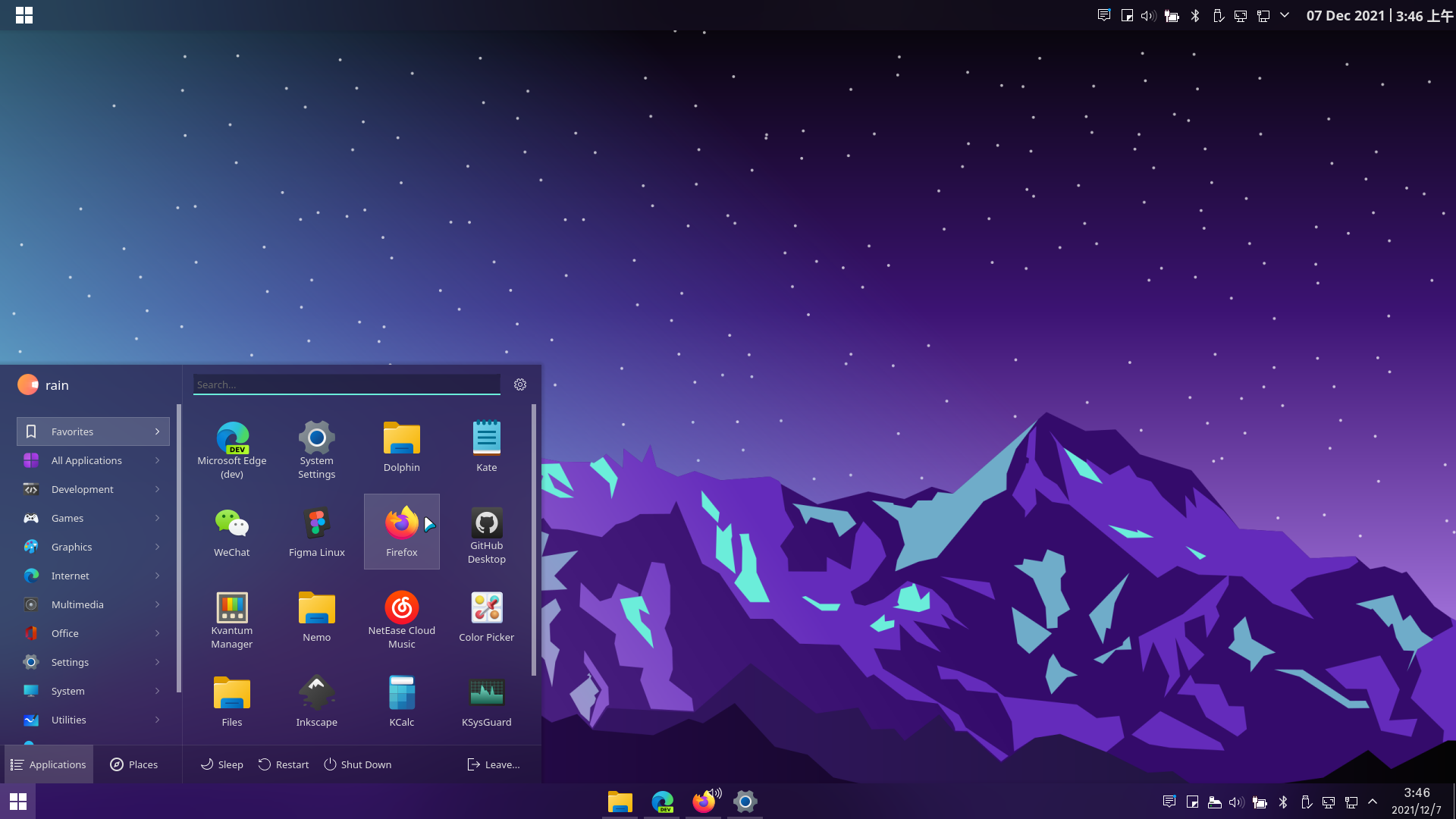Open WeChat app icon
Screen dimensions: 1456x819
click(x=232, y=532)
